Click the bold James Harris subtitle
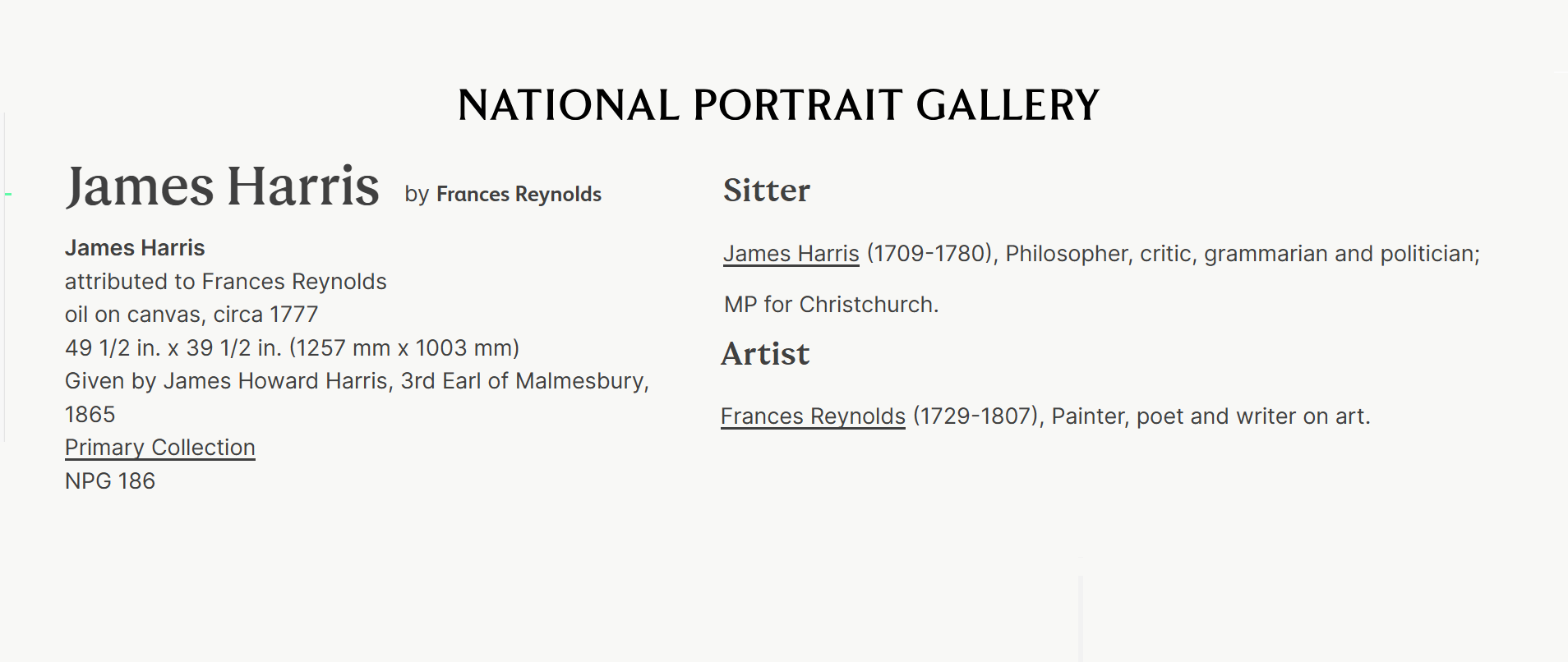Screen dimensions: 1568x662 [x=135, y=248]
